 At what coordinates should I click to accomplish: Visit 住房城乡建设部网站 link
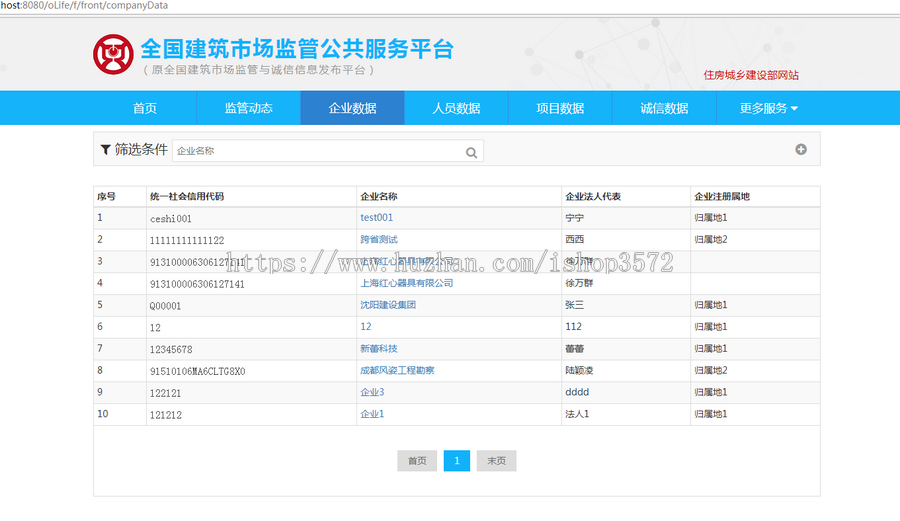point(751,75)
